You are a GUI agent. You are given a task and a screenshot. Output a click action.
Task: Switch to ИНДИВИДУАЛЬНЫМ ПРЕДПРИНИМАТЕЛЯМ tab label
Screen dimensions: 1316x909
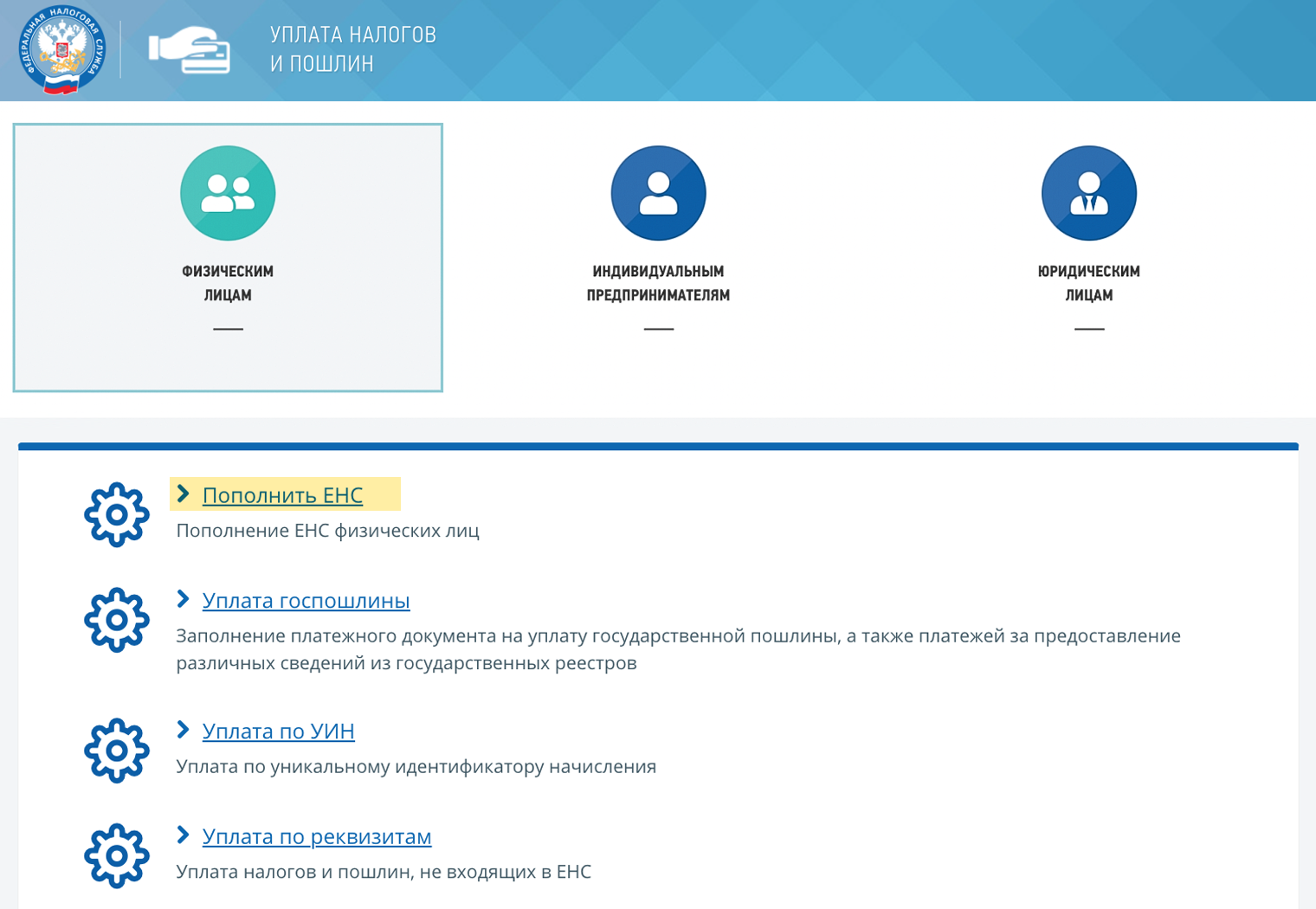658,283
